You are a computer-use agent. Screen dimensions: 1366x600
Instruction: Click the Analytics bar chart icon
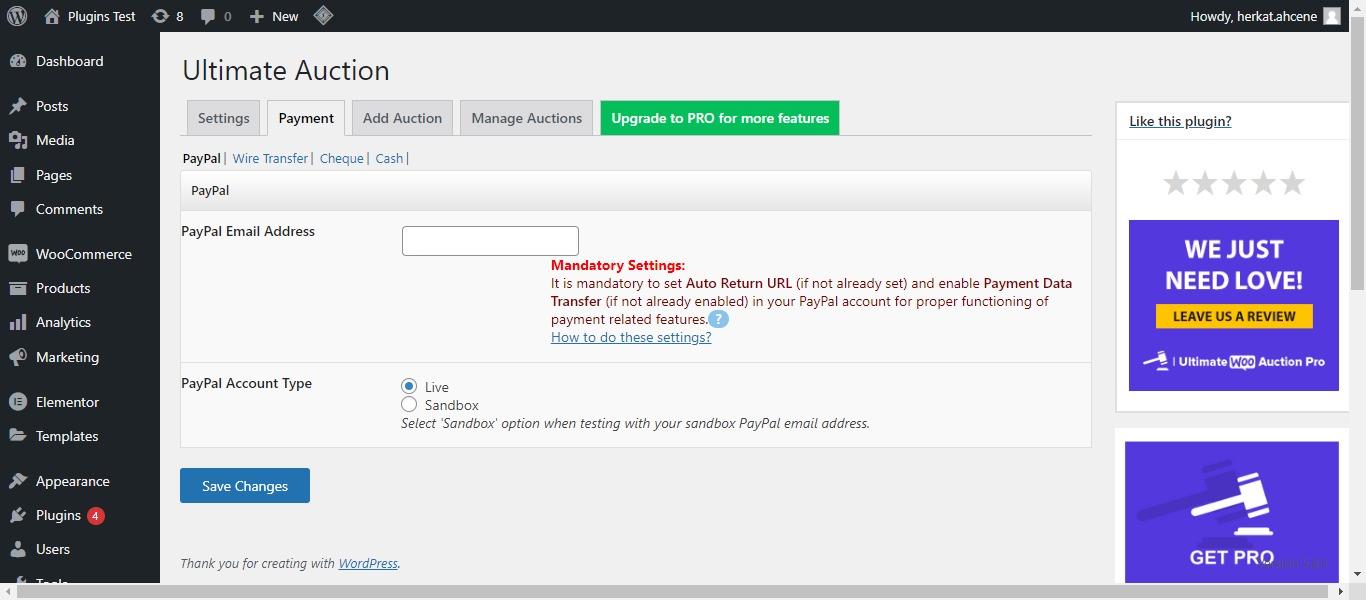coord(17,322)
